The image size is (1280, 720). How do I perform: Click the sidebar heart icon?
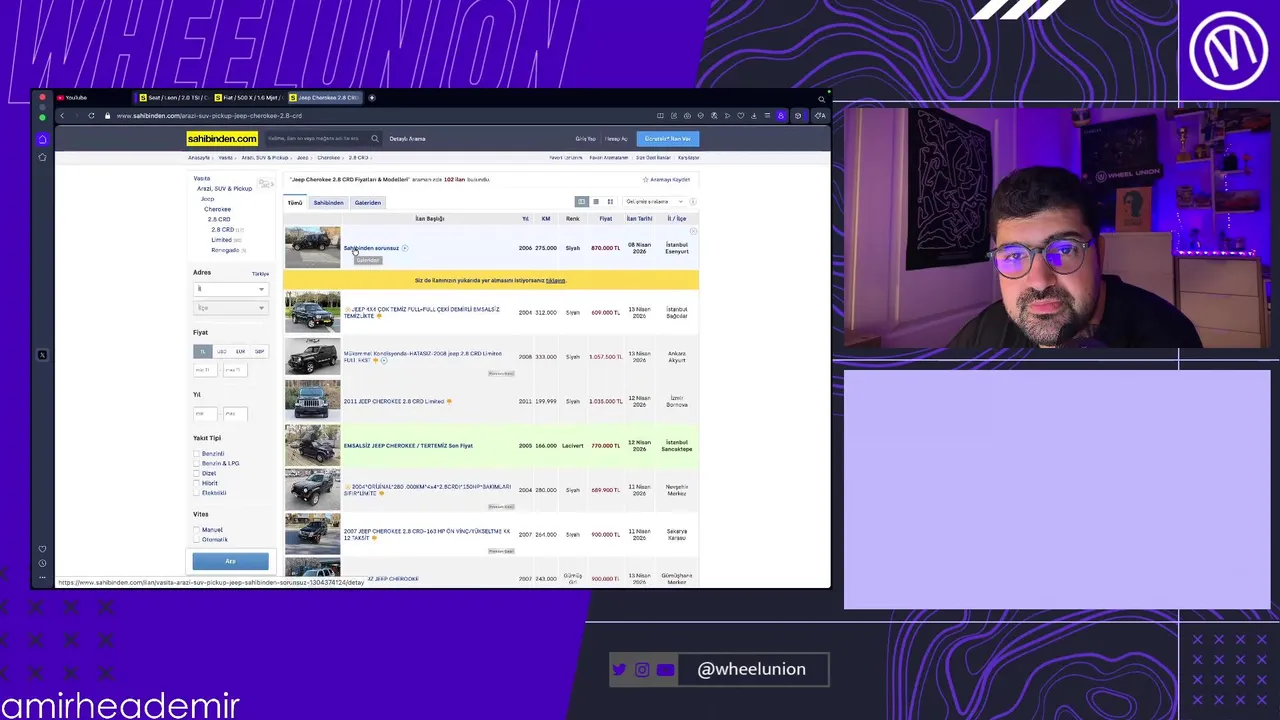[42, 549]
